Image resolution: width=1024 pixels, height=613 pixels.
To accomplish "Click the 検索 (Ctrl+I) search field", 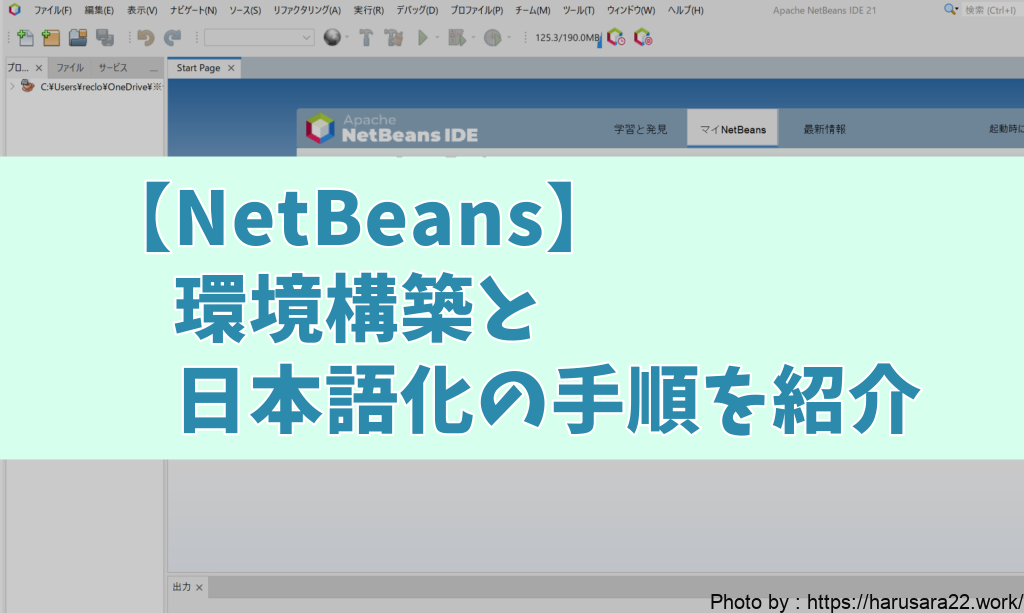I will pos(990,10).
